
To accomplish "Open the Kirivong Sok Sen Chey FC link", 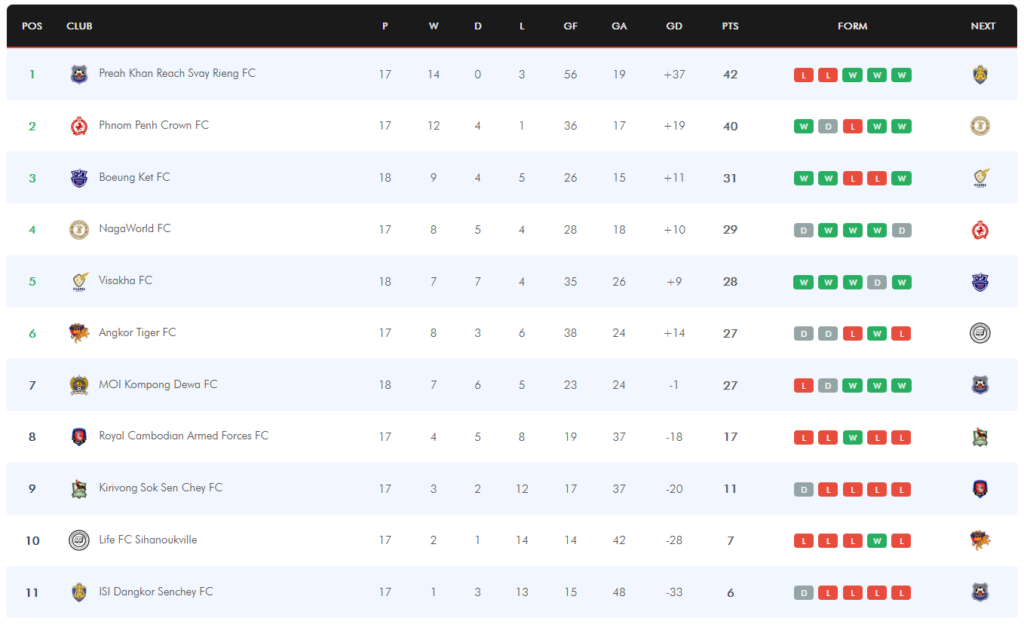I will click(160, 488).
